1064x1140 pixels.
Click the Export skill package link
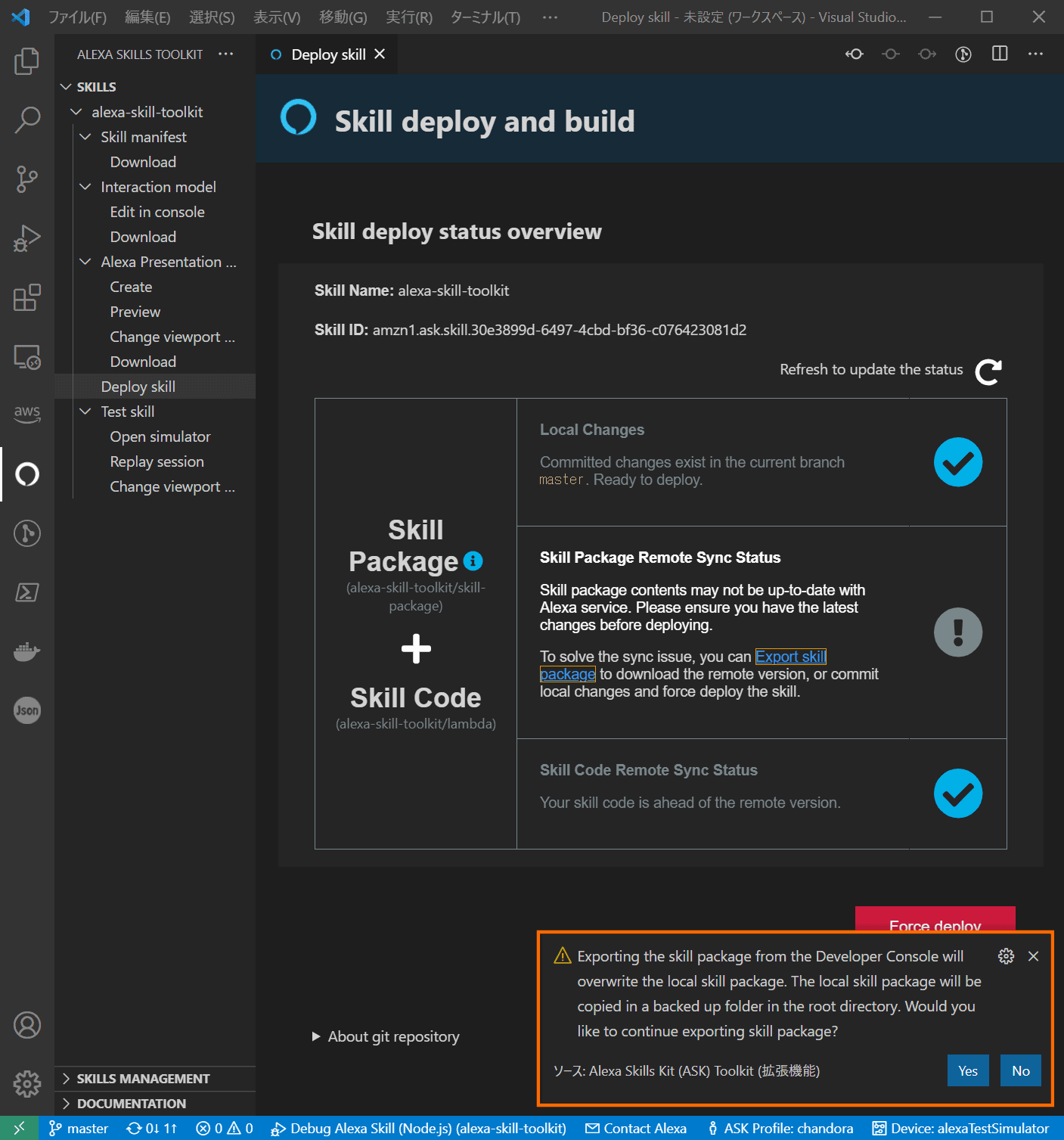coord(791,657)
